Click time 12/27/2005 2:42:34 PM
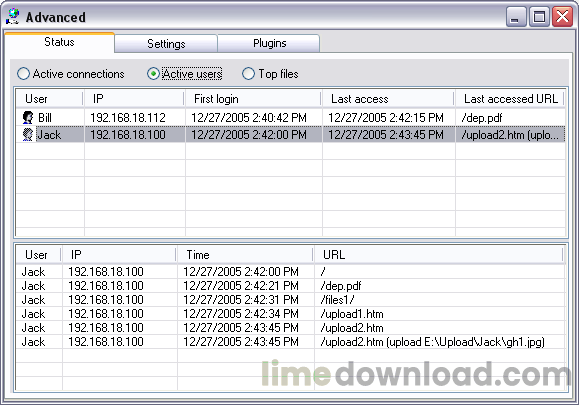 pyautogui.click(x=241, y=314)
